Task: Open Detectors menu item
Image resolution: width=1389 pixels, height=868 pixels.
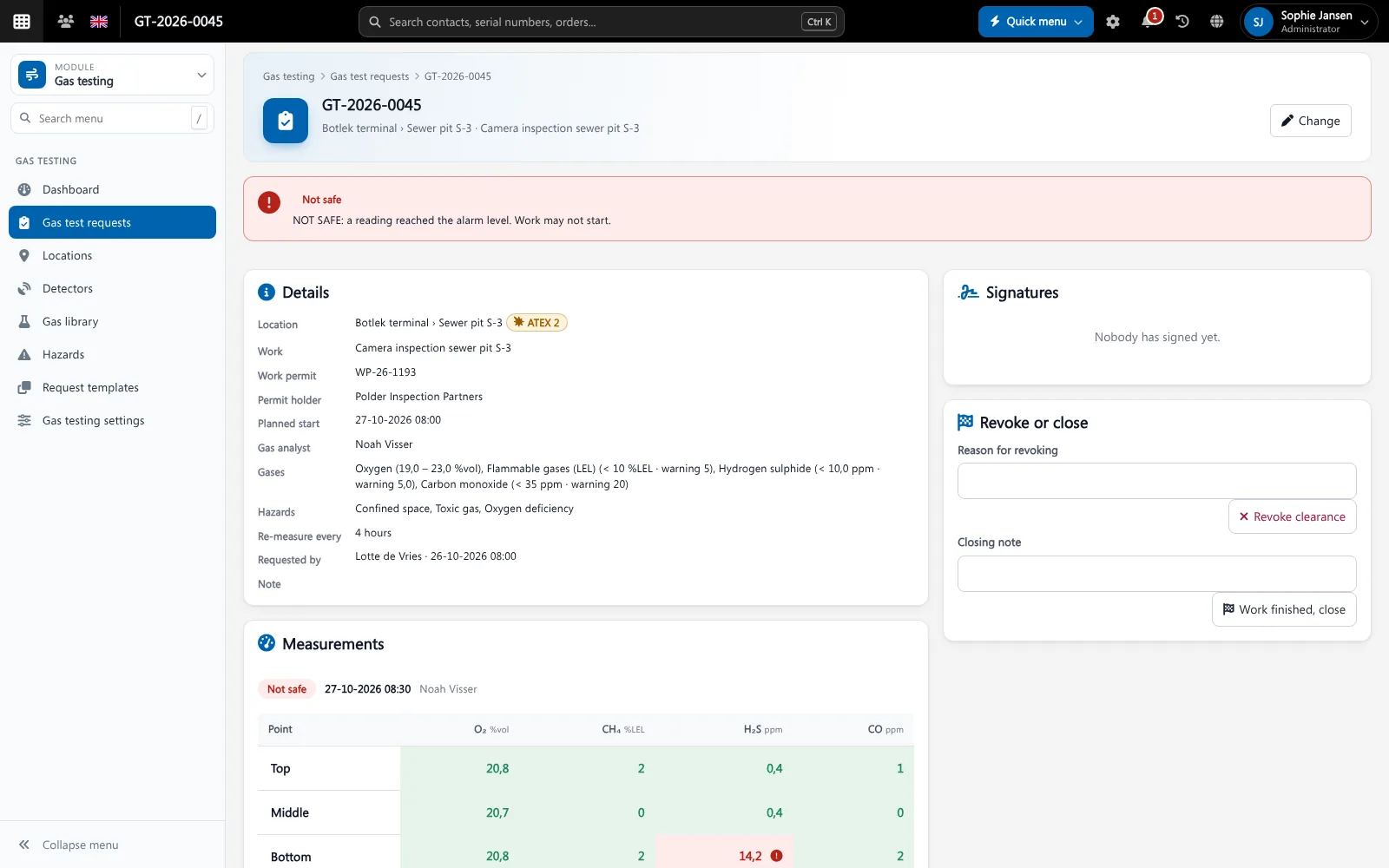Action: pyautogui.click(x=112, y=288)
